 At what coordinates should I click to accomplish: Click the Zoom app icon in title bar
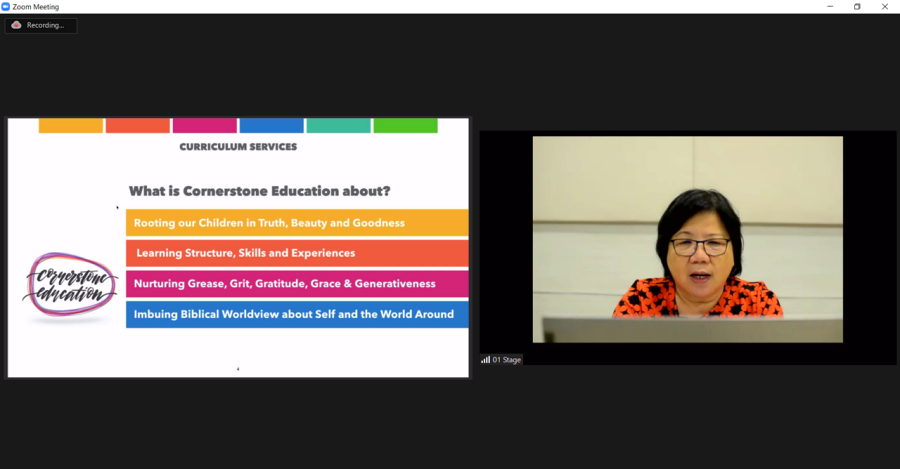coord(5,7)
